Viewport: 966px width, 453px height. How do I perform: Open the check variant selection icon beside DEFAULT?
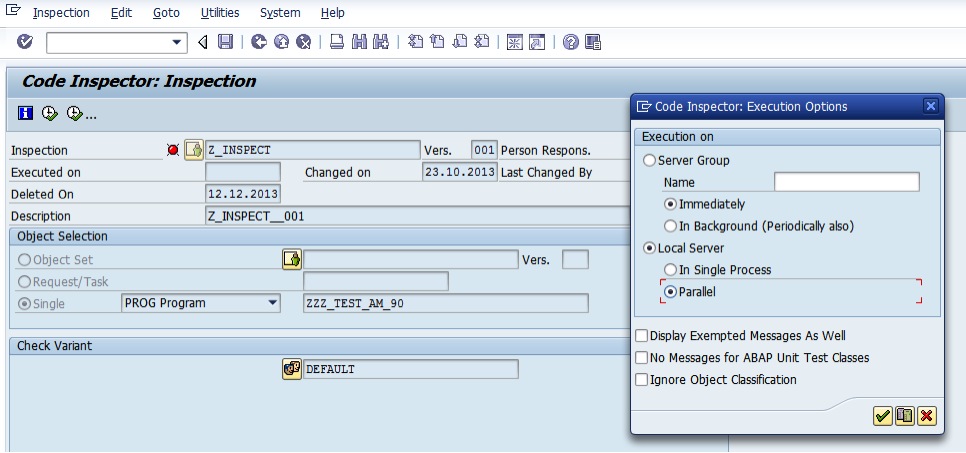(x=292, y=369)
